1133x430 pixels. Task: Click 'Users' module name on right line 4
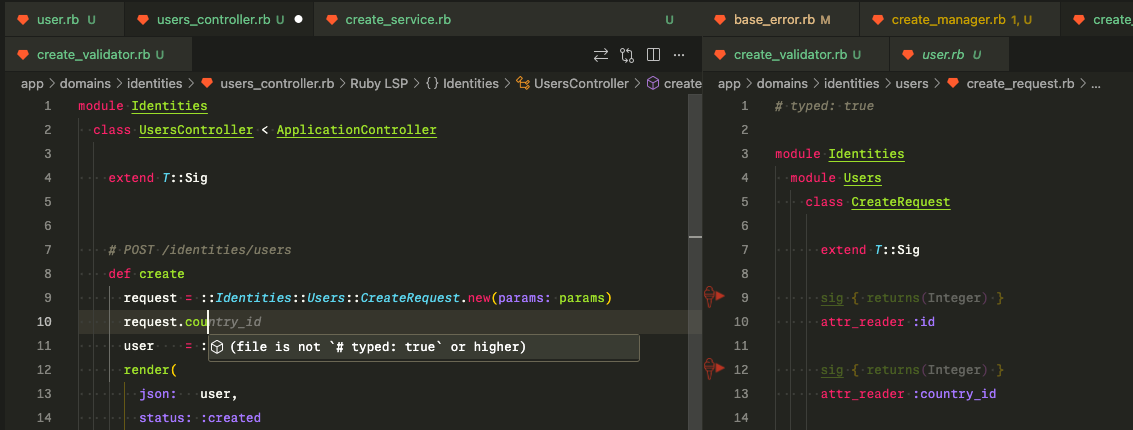click(862, 178)
